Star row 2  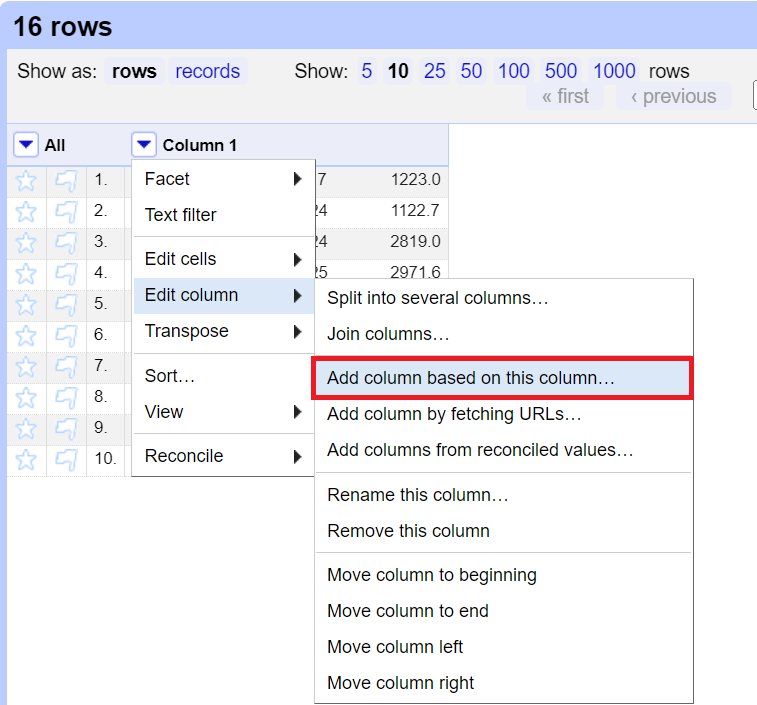click(x=26, y=212)
